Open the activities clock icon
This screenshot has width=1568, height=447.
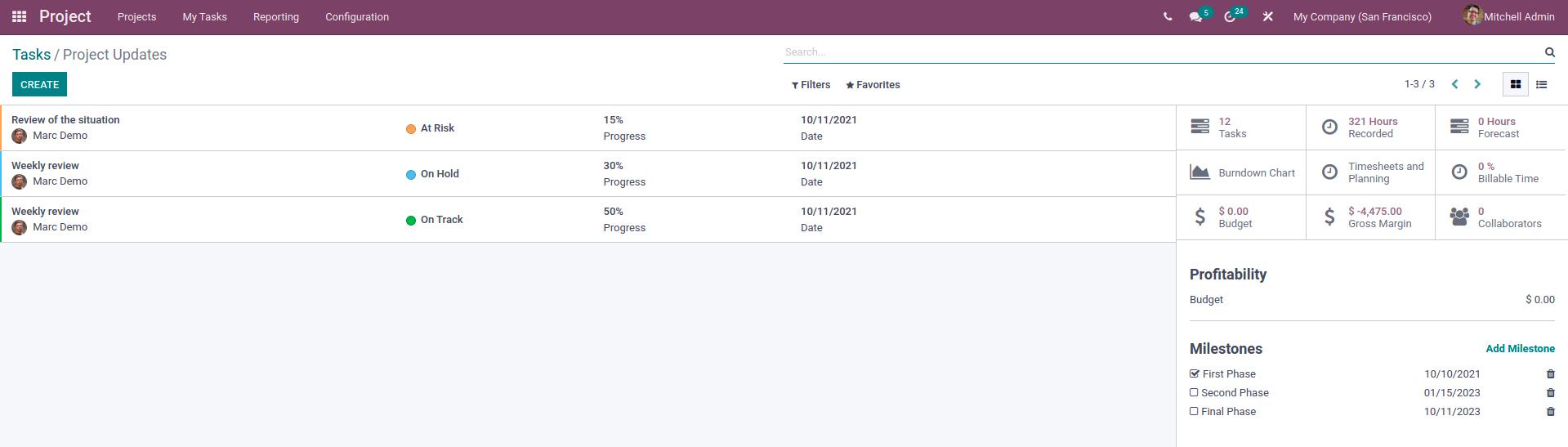coord(1230,16)
